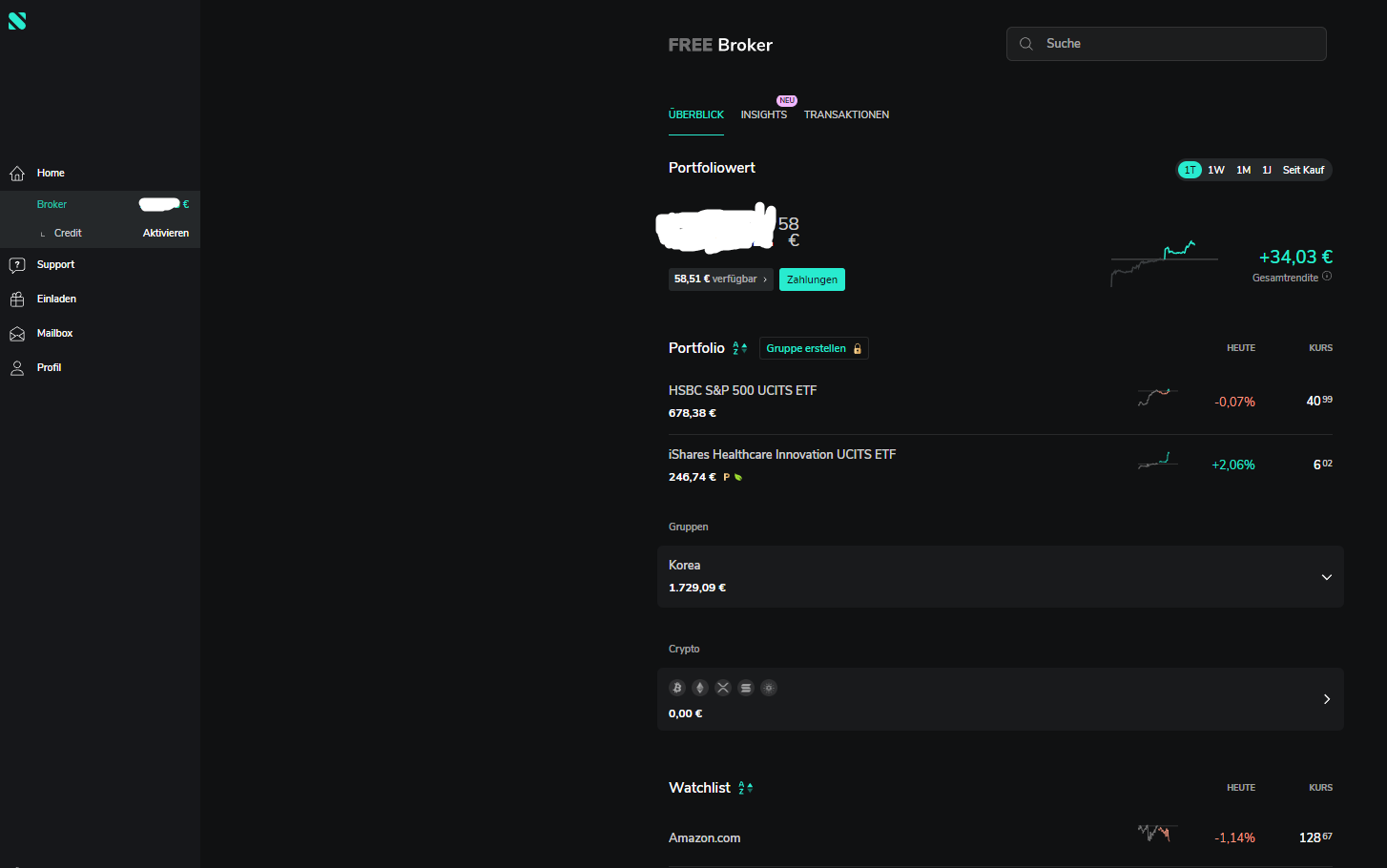Switch to the ÜBERBLICK tab
The width and height of the screenshot is (1387, 868).
point(696,114)
